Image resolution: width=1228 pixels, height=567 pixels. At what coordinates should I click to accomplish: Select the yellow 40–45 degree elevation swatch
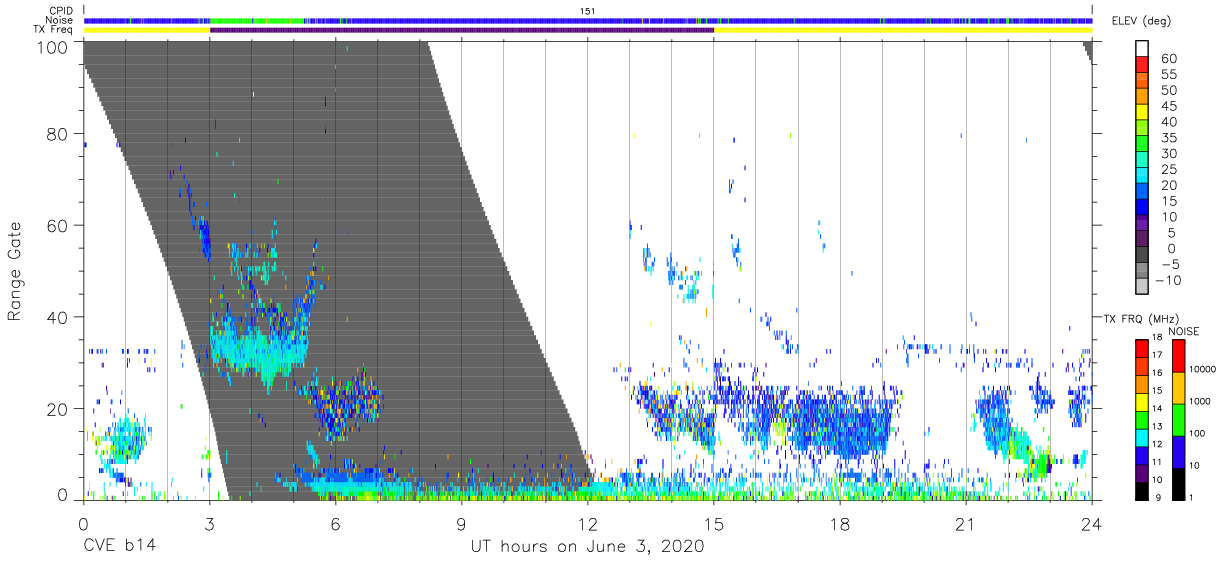tap(1141, 113)
